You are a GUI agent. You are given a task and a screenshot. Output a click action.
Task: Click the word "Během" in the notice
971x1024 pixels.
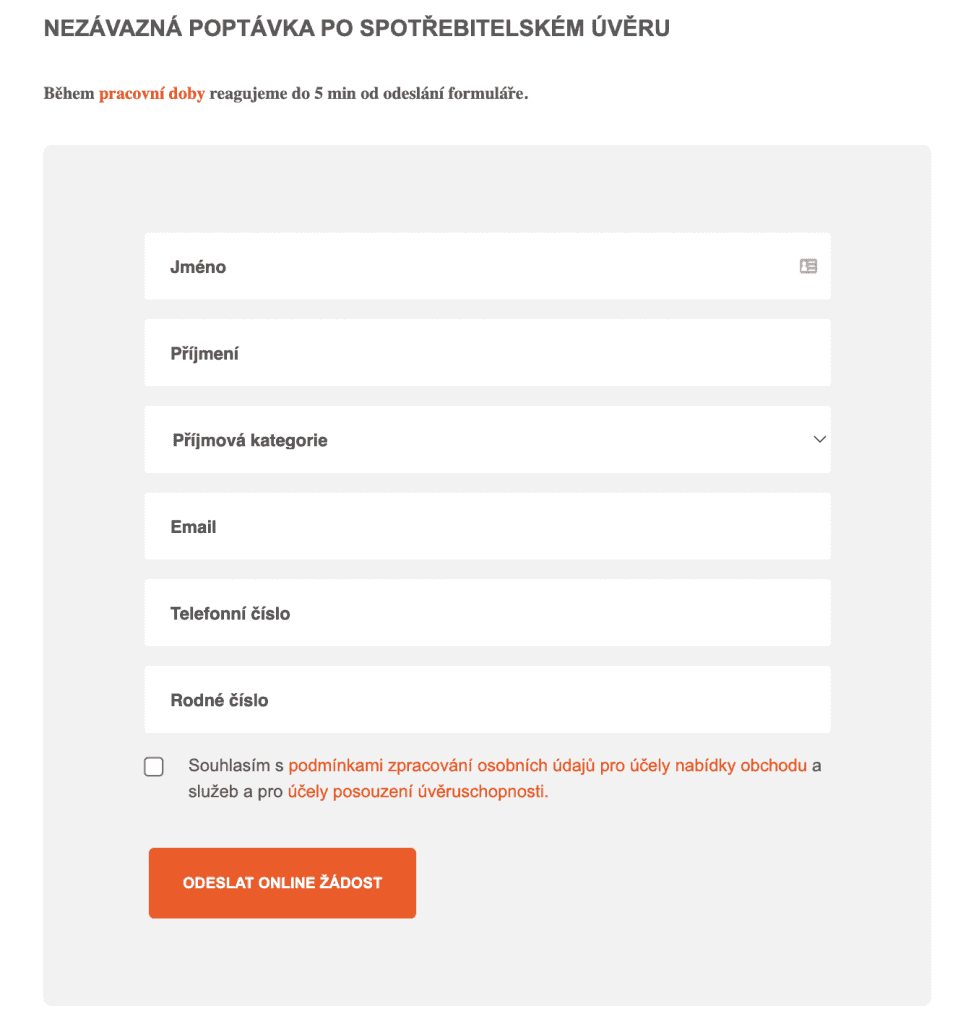[69, 94]
